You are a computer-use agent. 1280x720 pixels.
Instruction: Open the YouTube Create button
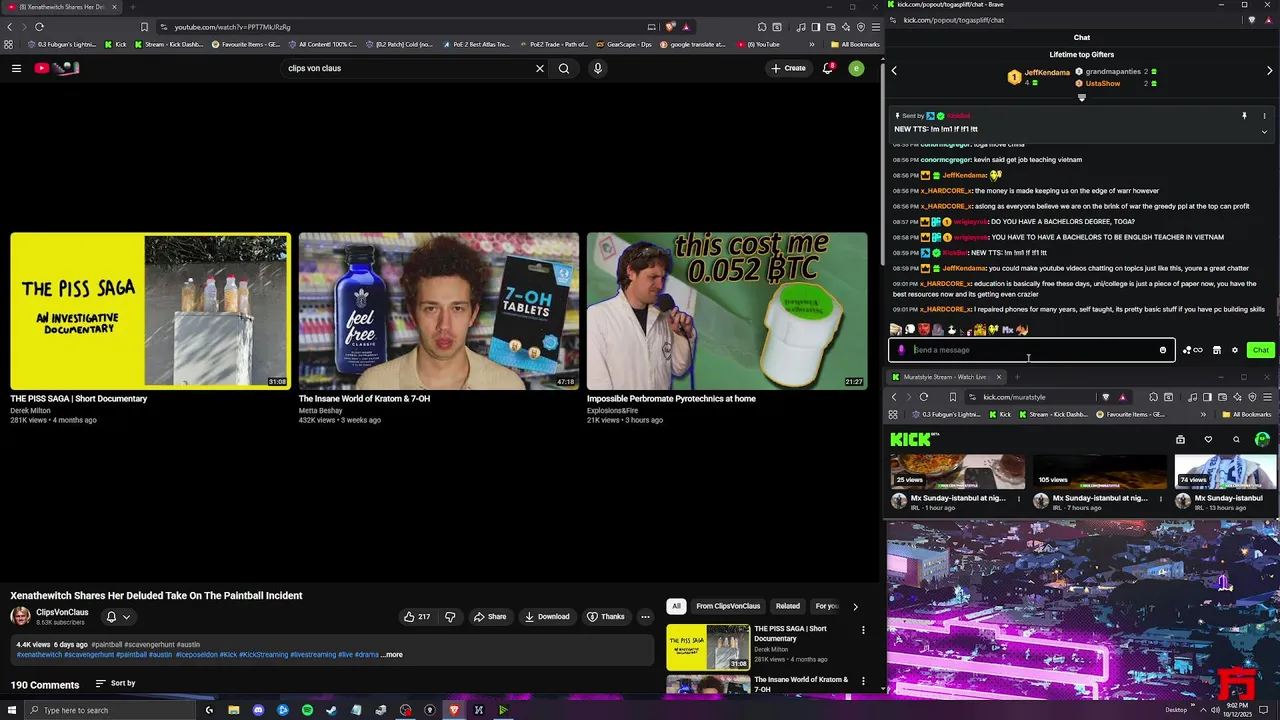(x=788, y=68)
